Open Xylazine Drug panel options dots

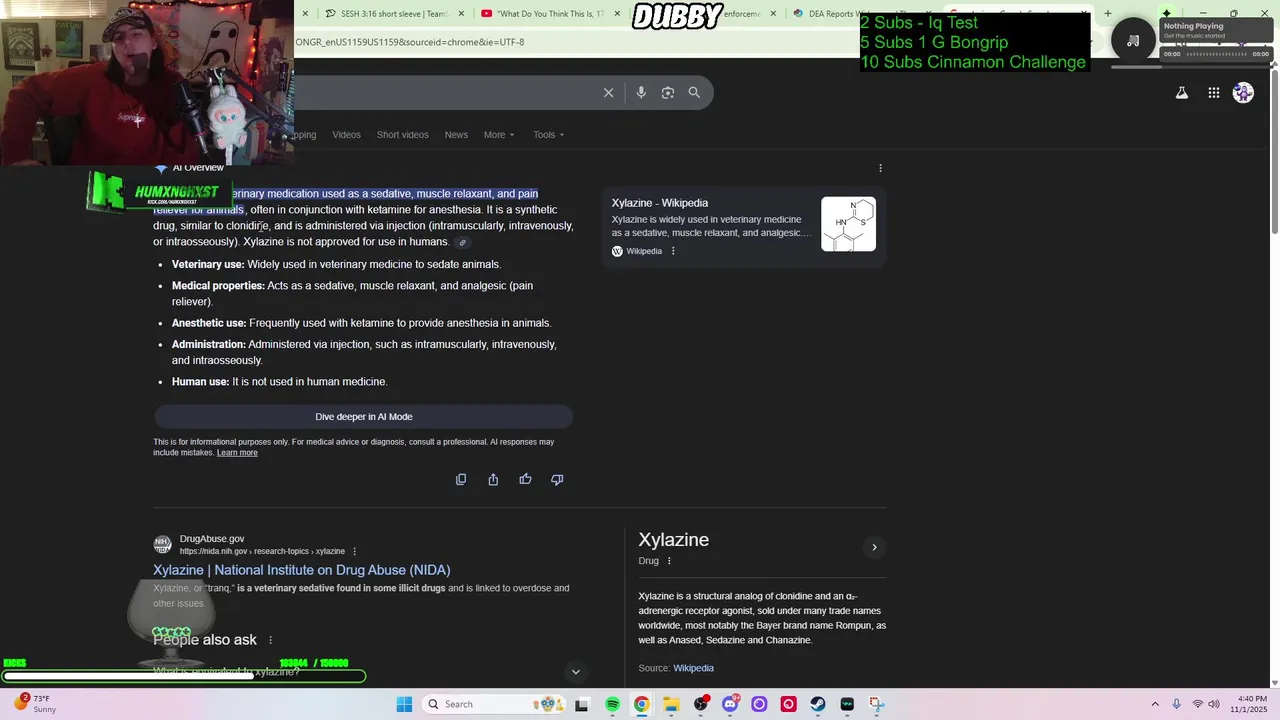669,561
